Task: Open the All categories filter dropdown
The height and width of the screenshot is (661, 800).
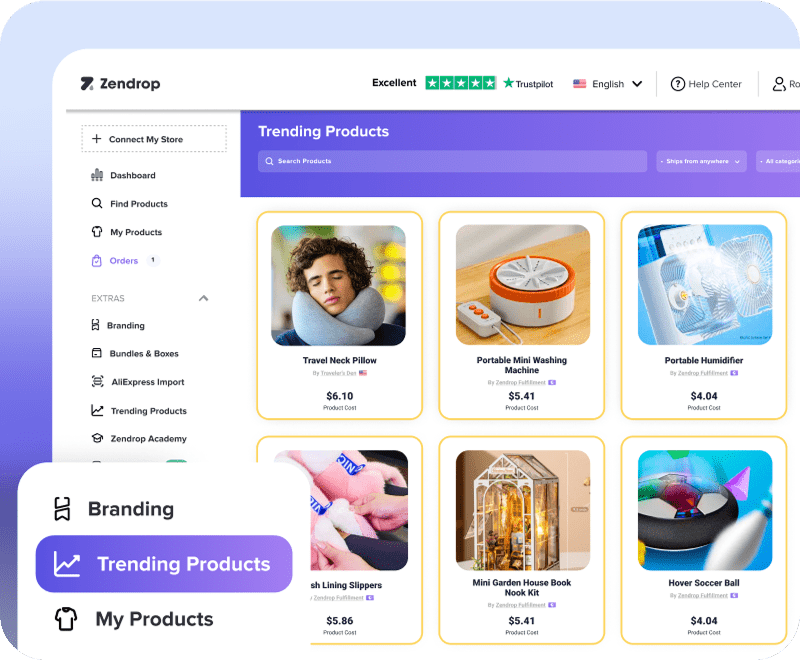Action: tap(778, 161)
